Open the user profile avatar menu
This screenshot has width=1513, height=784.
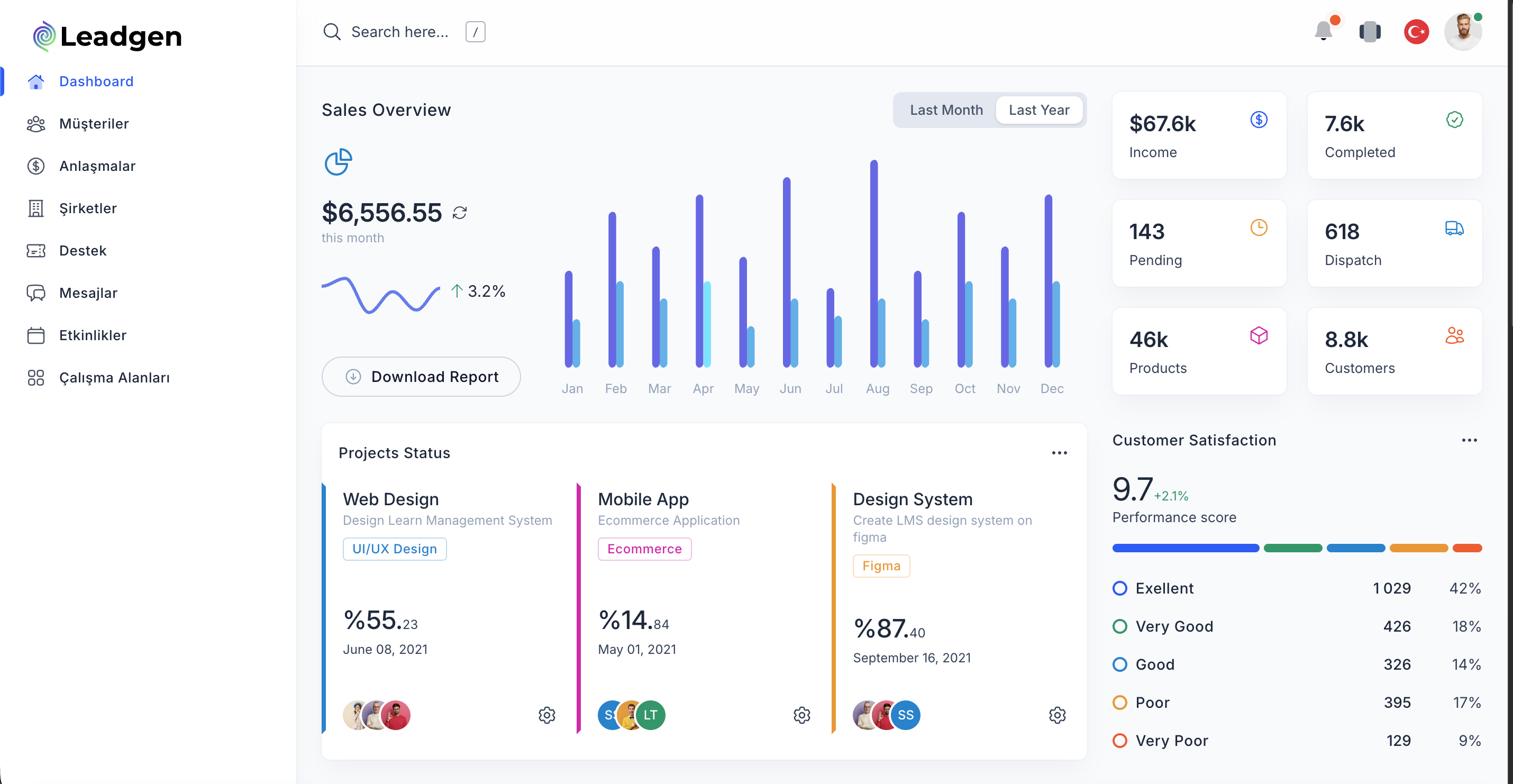1463,31
